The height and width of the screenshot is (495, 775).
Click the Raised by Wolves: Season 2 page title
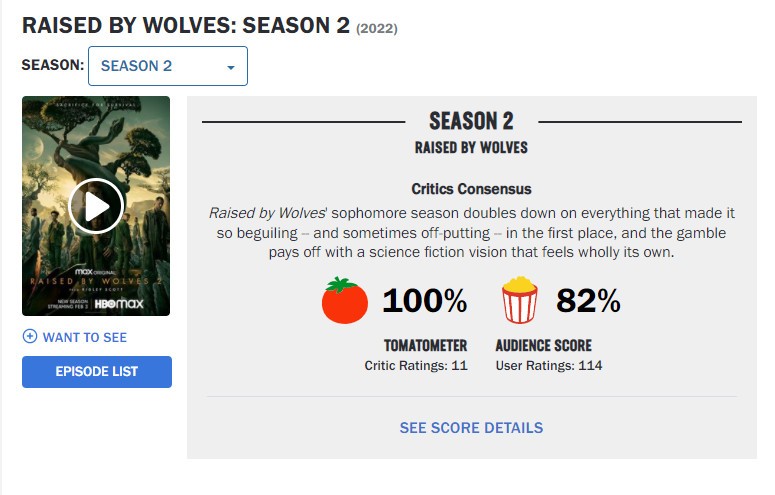click(x=186, y=26)
